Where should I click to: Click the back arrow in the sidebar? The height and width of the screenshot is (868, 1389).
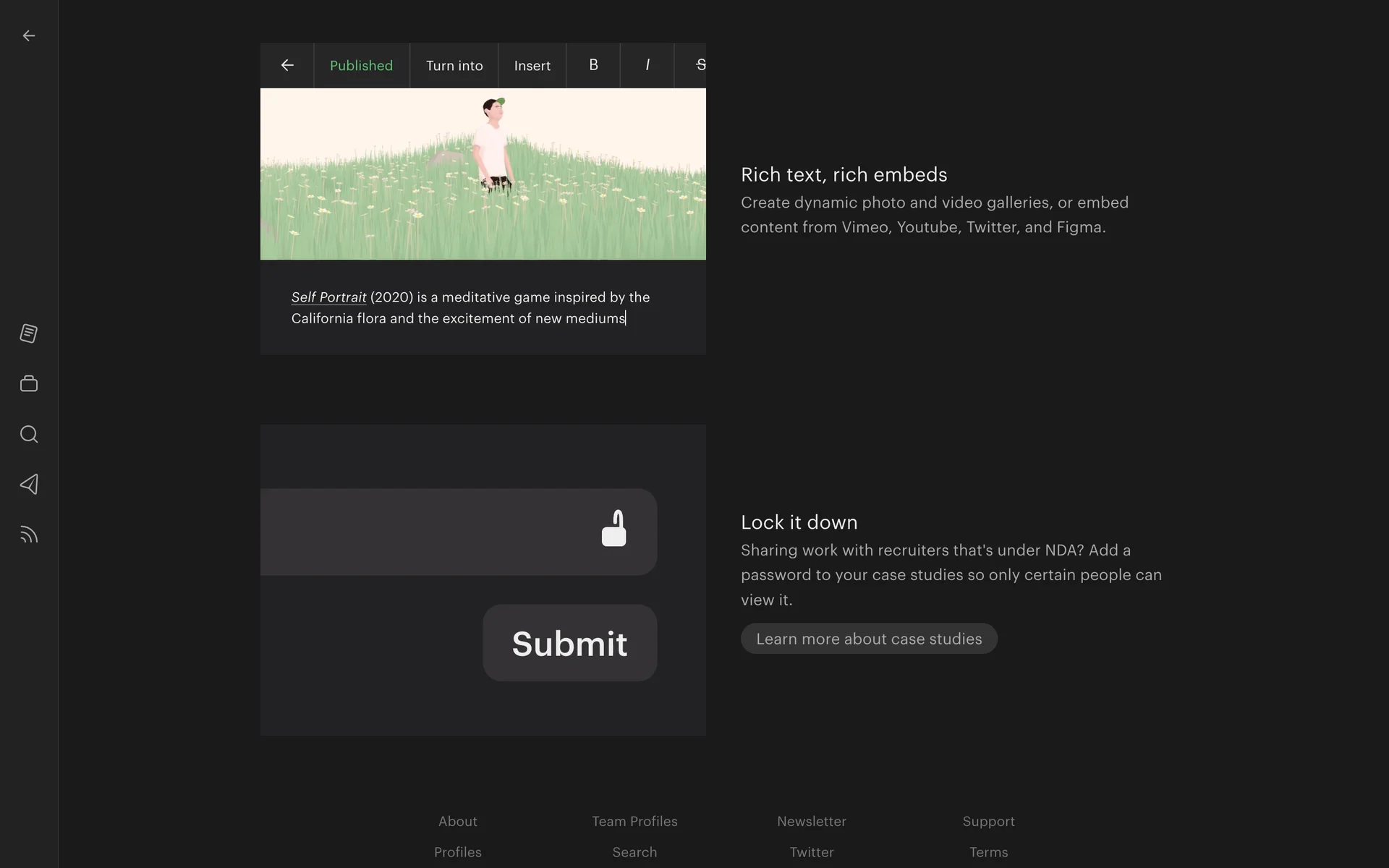29,35
